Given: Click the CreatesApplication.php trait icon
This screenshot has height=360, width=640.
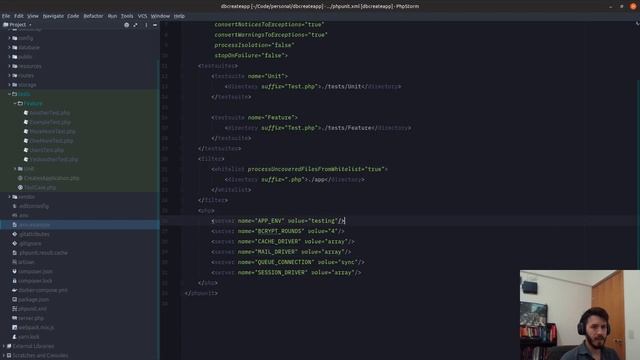Looking at the screenshot, I should [x=20, y=178].
